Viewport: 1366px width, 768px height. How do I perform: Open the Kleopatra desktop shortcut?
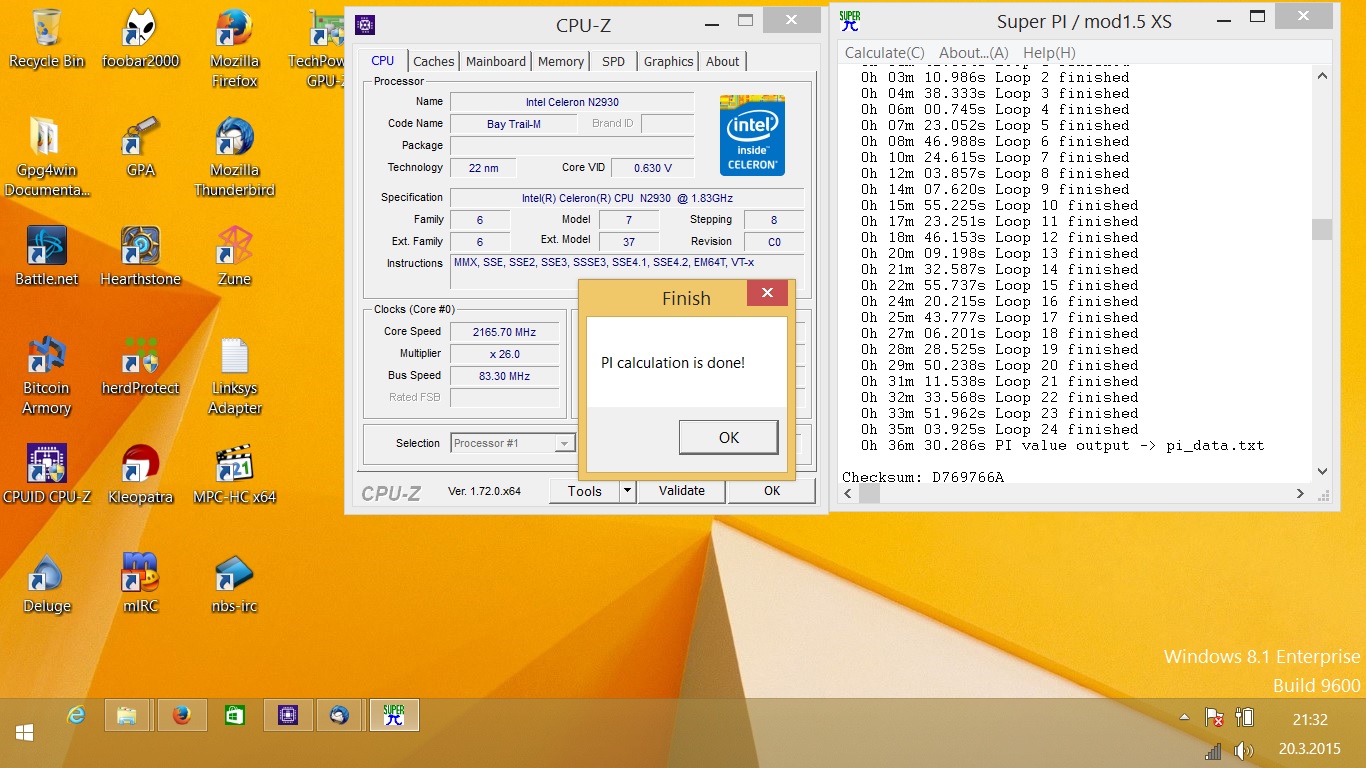pos(140,474)
